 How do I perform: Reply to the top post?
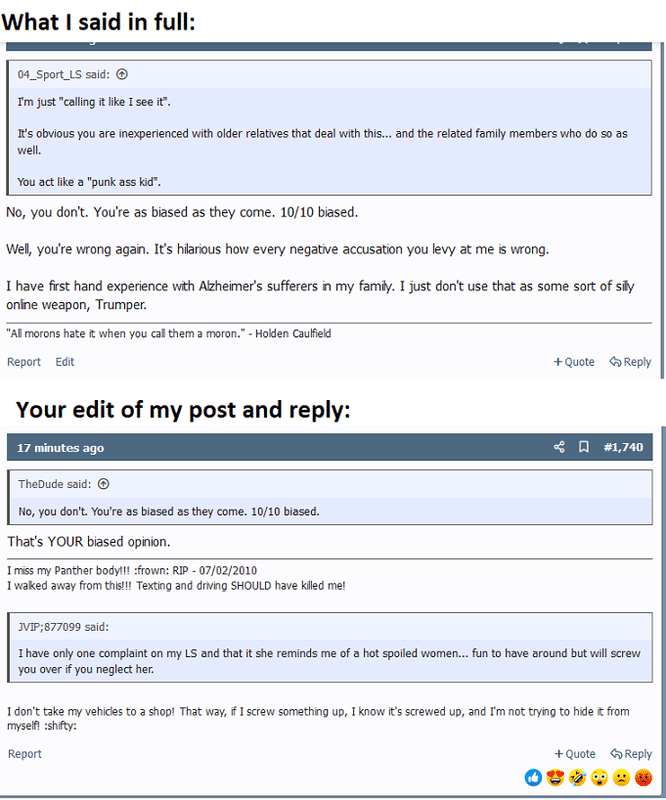pos(630,362)
